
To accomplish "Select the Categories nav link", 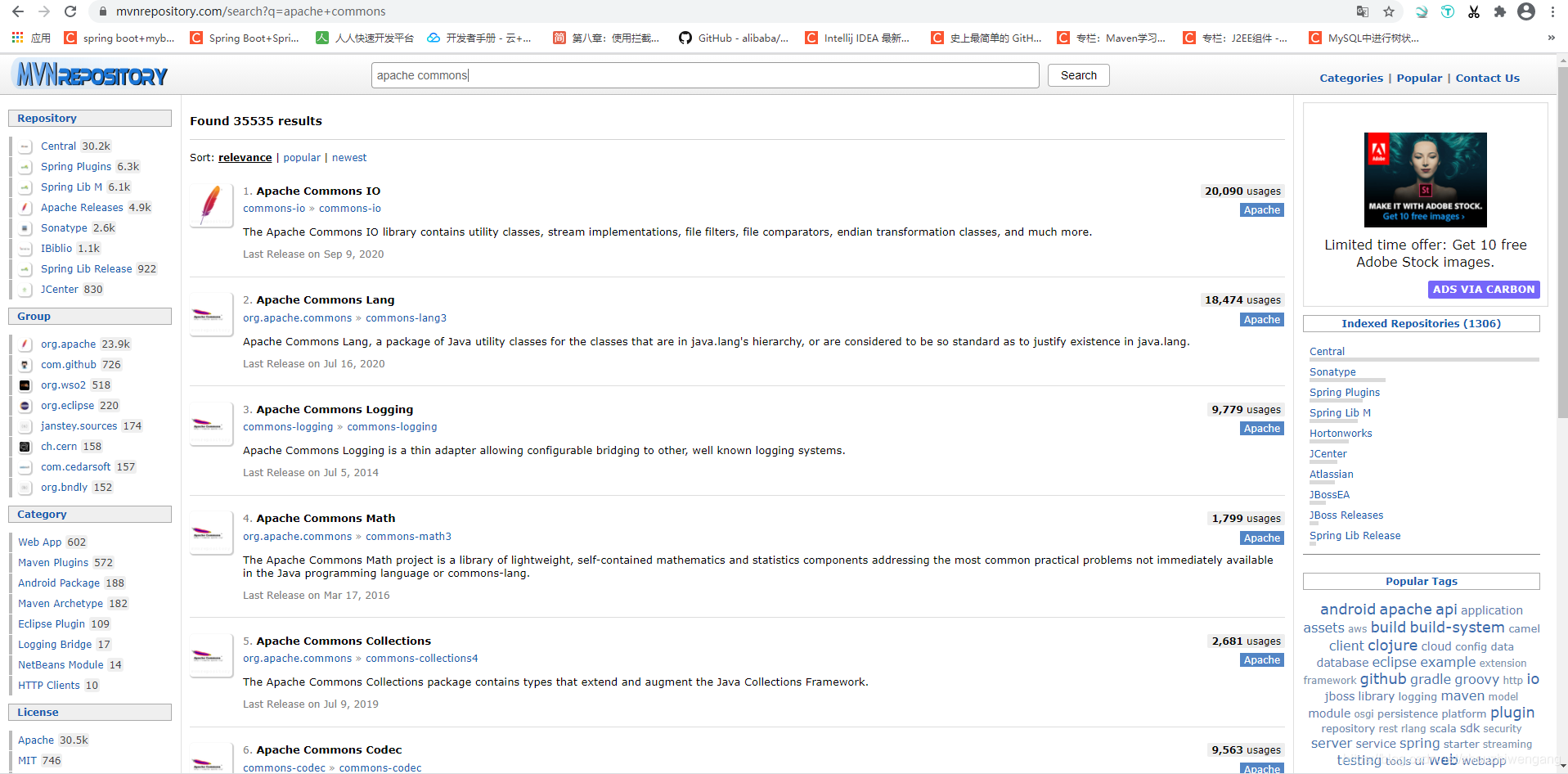I will click(1350, 78).
